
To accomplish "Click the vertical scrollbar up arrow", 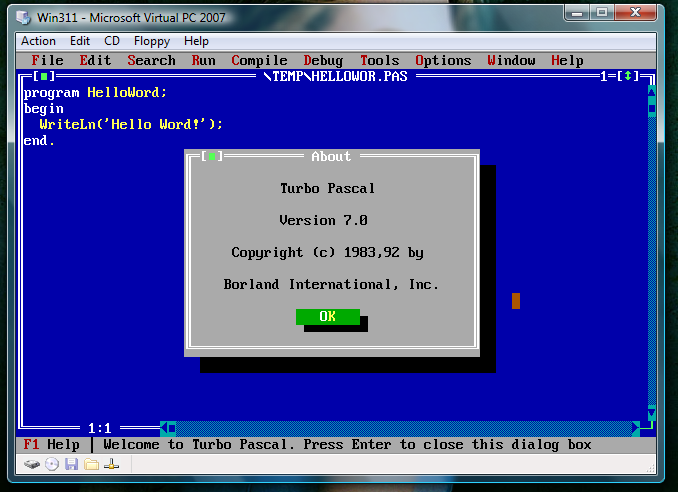I will [652, 91].
